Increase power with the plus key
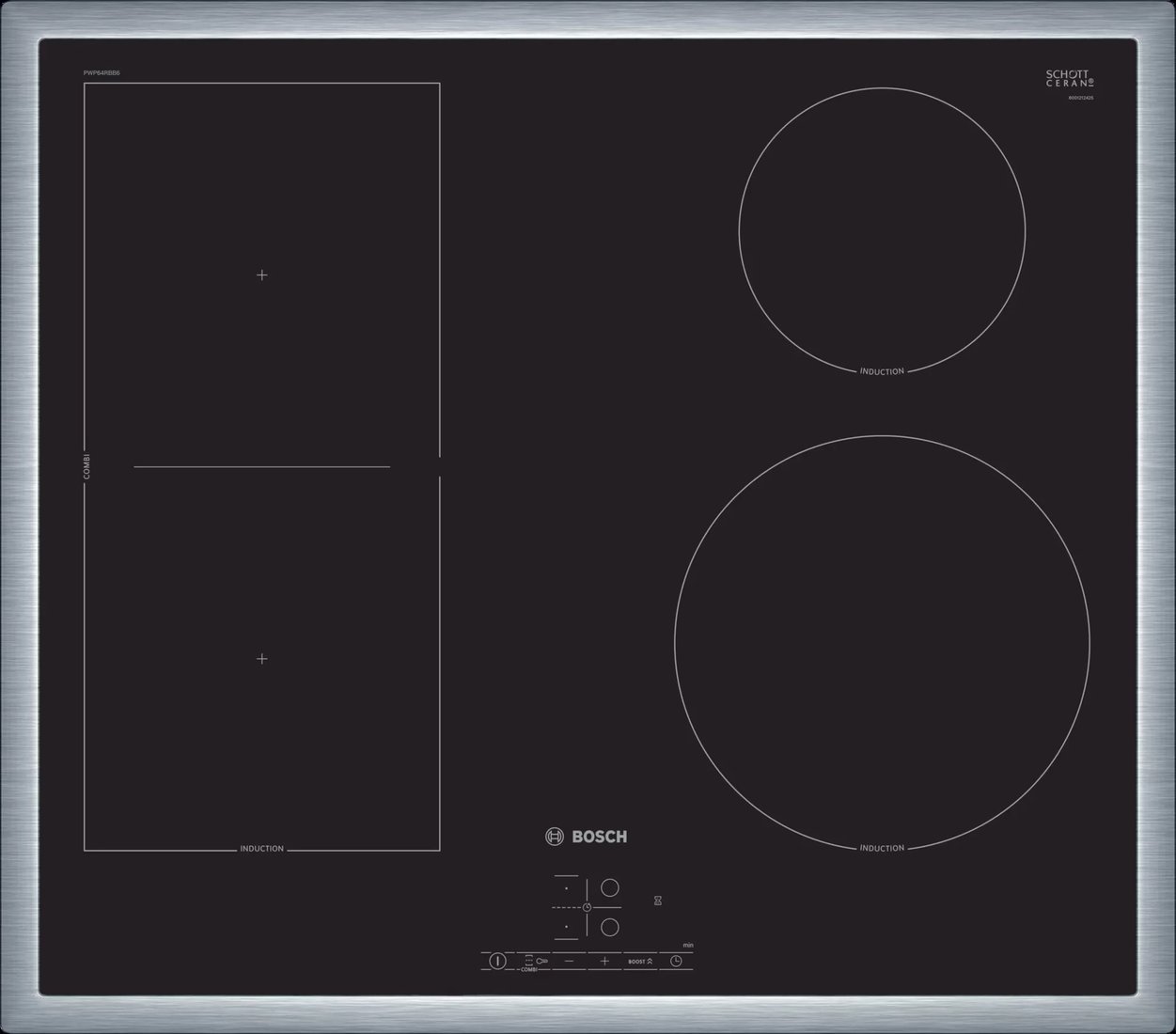The height and width of the screenshot is (1034, 1176). 604,961
